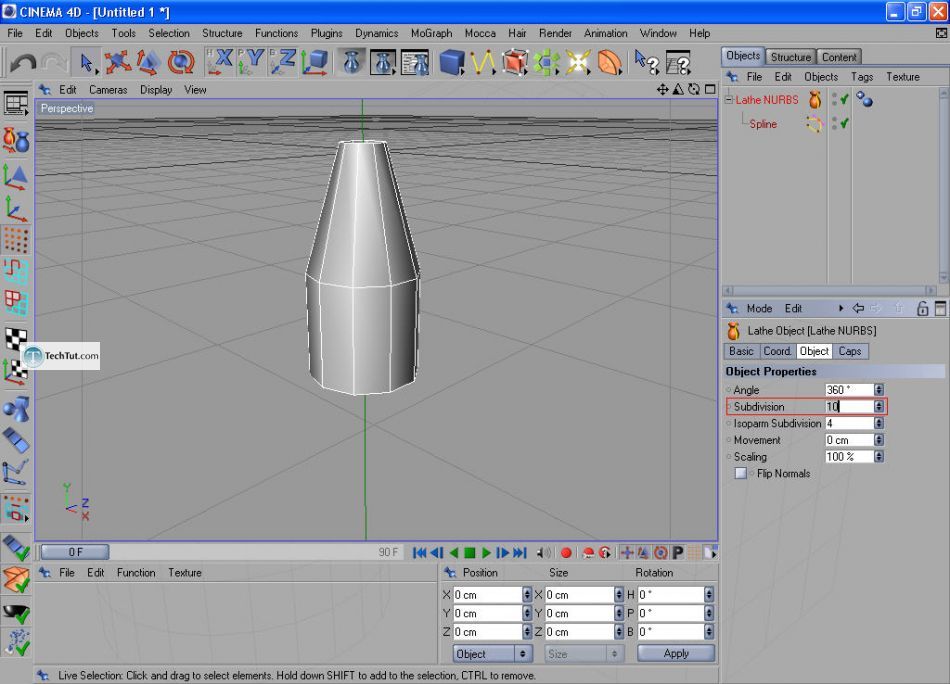Click the Phong tag on Lathe NURBS
Image resolution: width=950 pixels, height=684 pixels.
865,99
